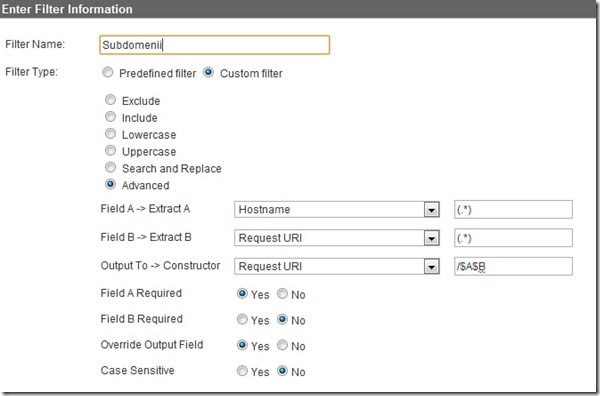The width and height of the screenshot is (600, 396).
Task: Choose the Exclude filter option
Action: [x=110, y=100]
